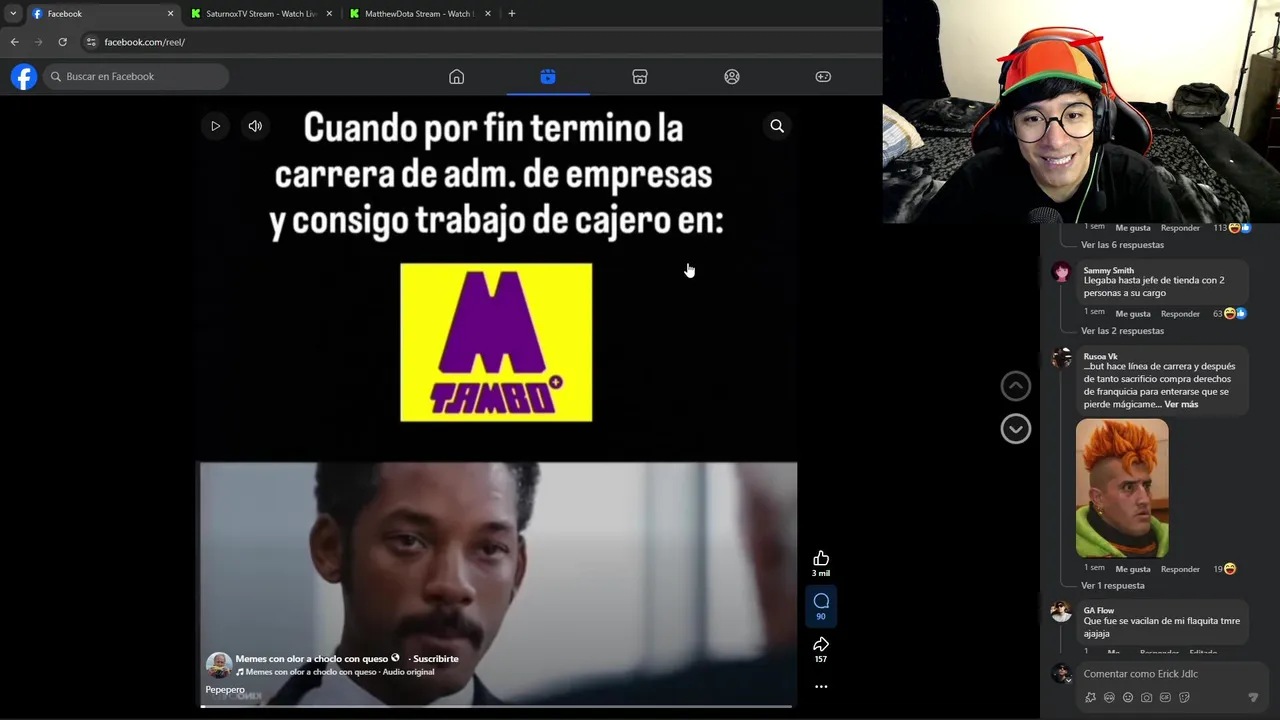Screen dimensions: 1280x720
Task: View site information icon beside the URL
Action: (91, 42)
